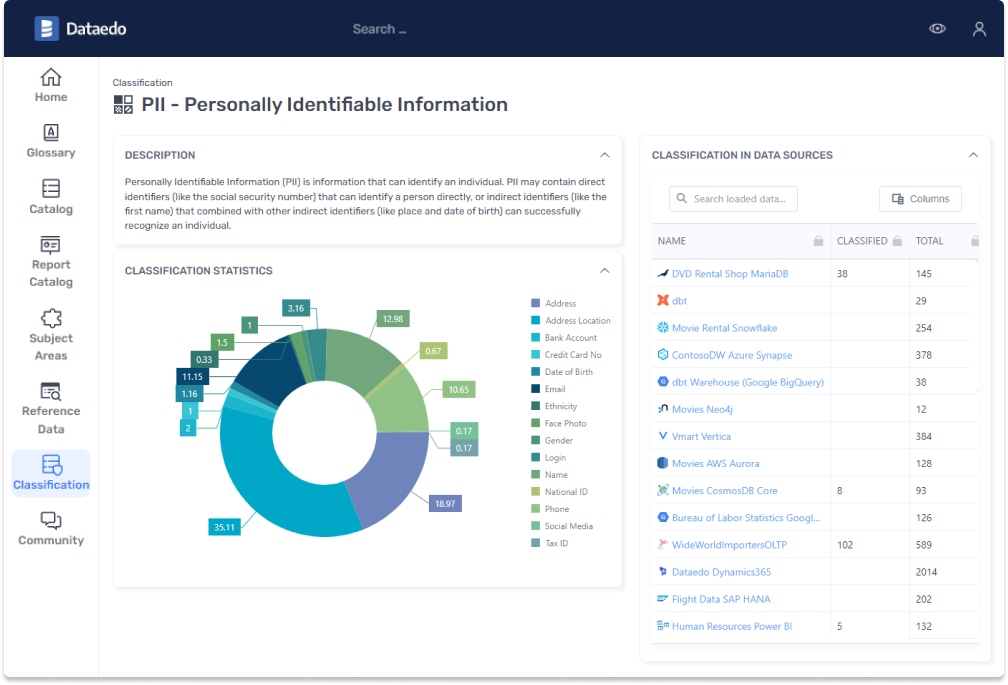The width and height of the screenshot is (1008, 685).
Task: Select the Classification sidebar tab
Action: pos(51,473)
